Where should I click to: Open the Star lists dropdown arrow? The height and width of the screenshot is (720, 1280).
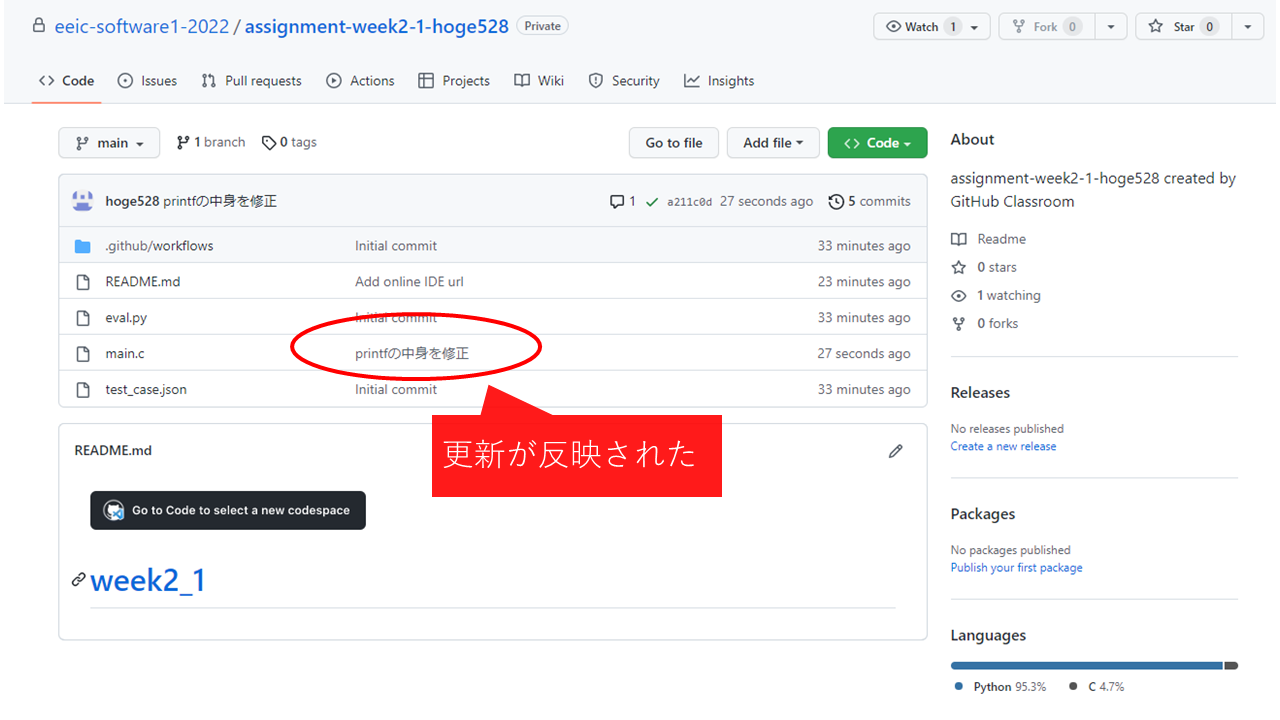click(x=1247, y=27)
